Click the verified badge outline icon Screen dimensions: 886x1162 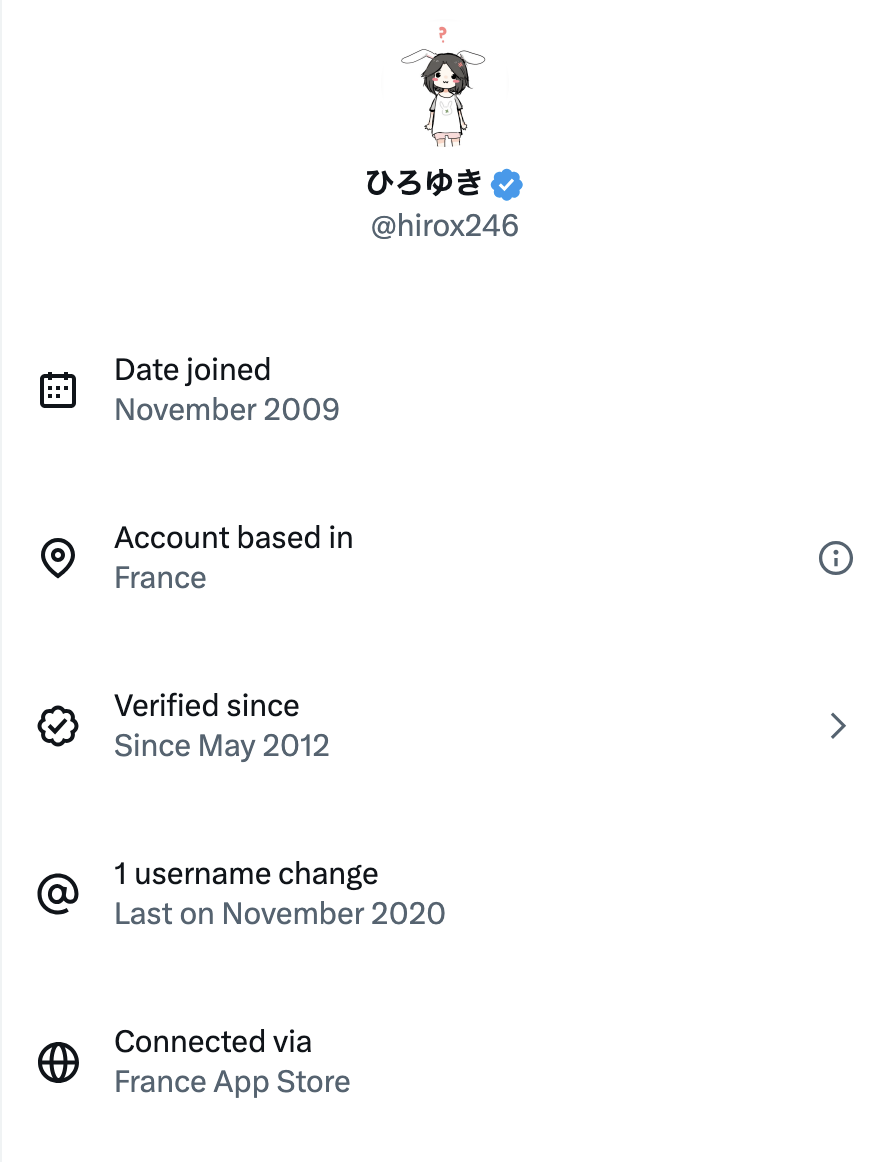coord(58,726)
